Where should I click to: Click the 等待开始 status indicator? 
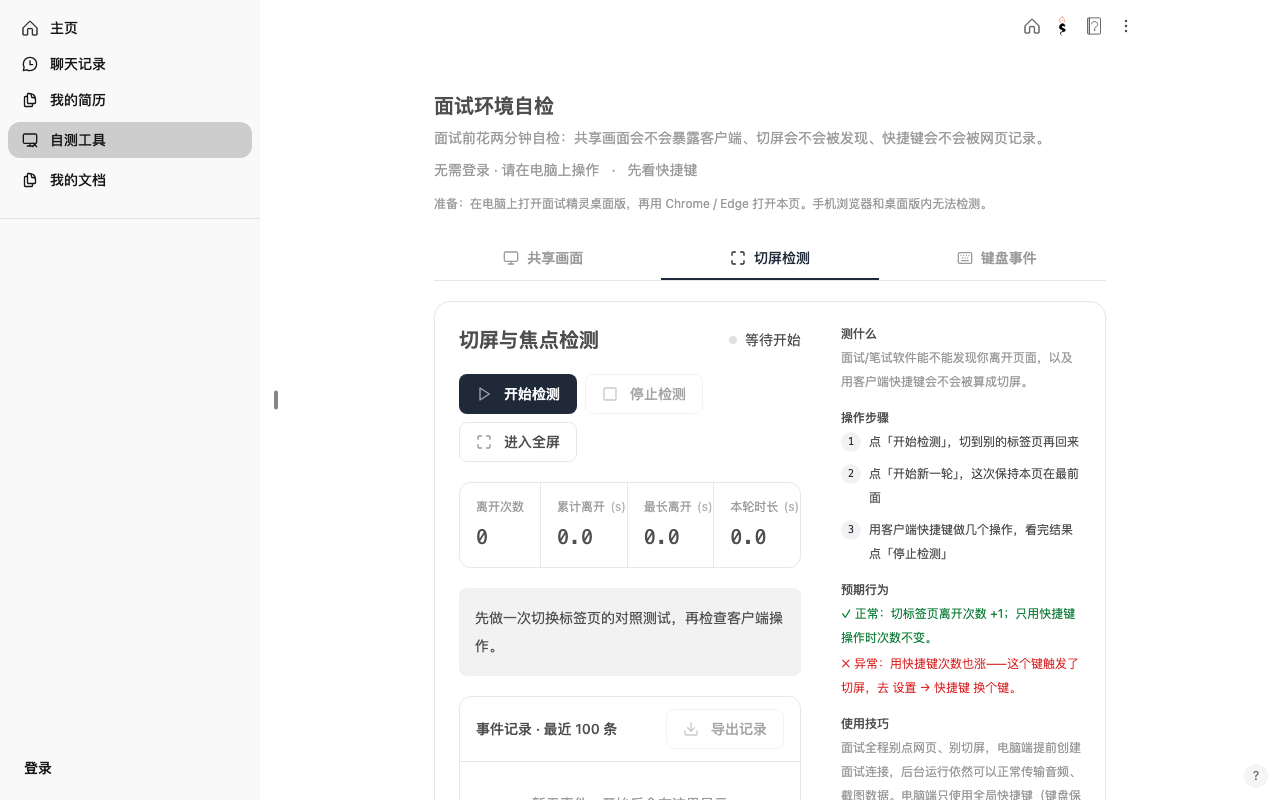coord(765,340)
